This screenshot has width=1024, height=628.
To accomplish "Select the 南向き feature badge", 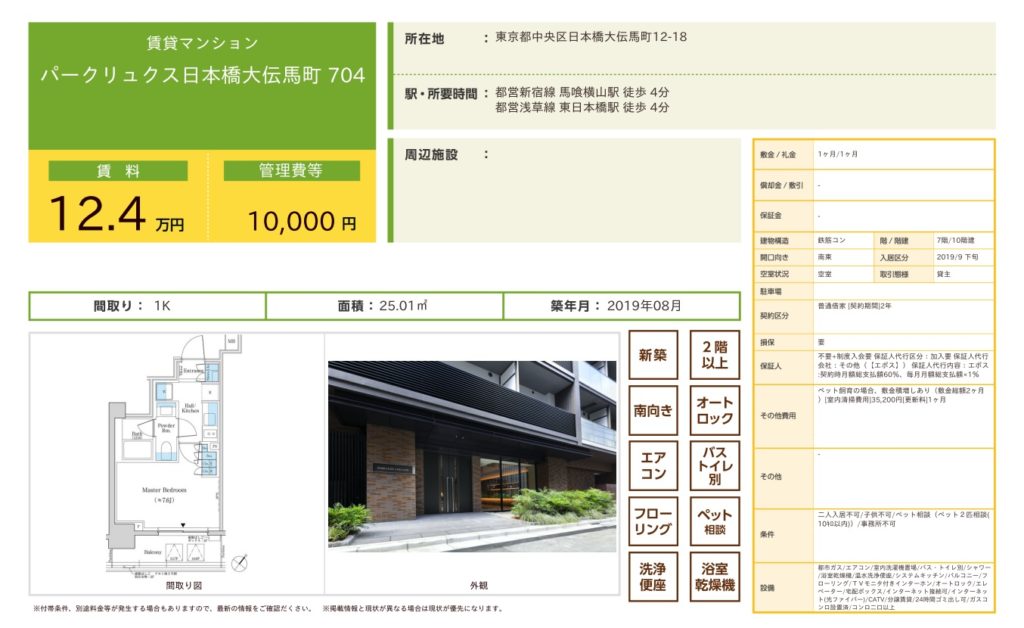I will [653, 411].
